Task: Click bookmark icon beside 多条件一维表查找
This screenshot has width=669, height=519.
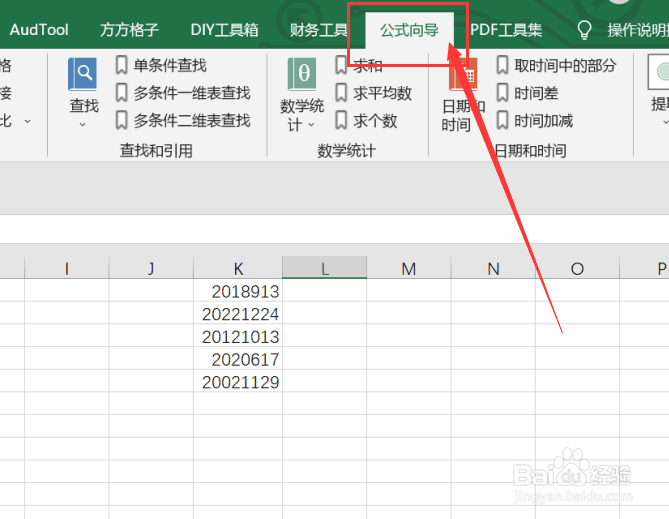Action: pos(122,93)
